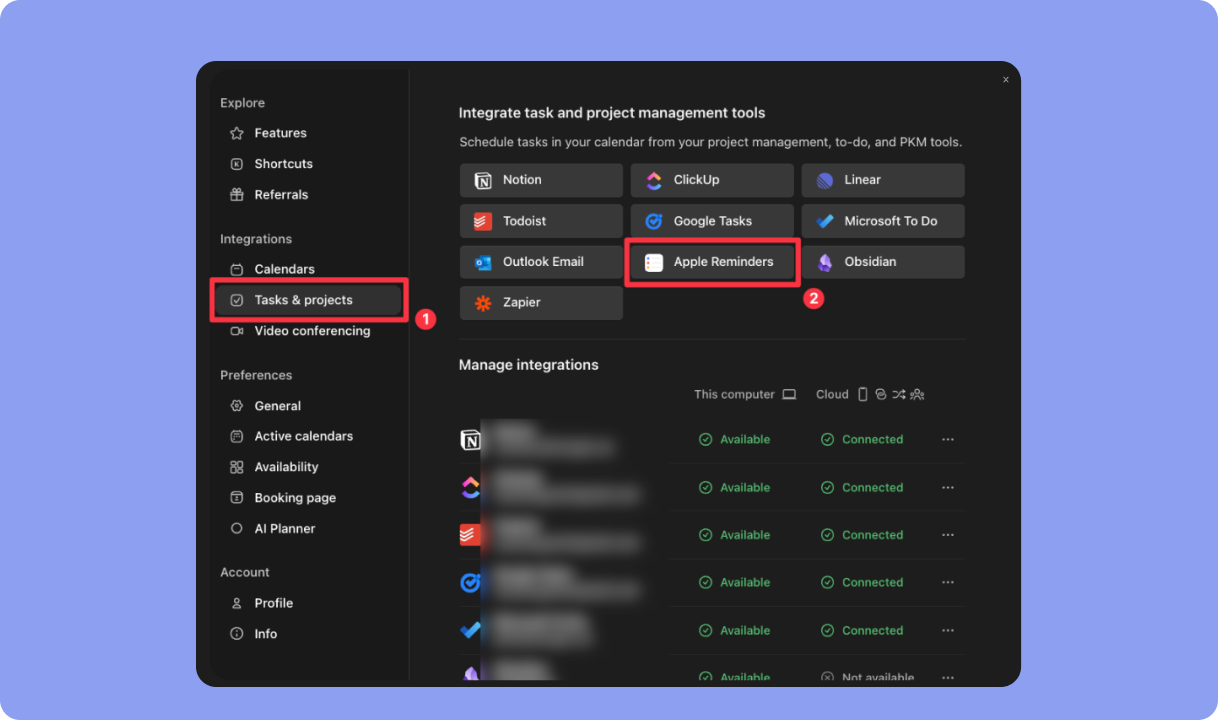
Task: Click Google Tasks logo in Manage integrations list
Action: 470,582
